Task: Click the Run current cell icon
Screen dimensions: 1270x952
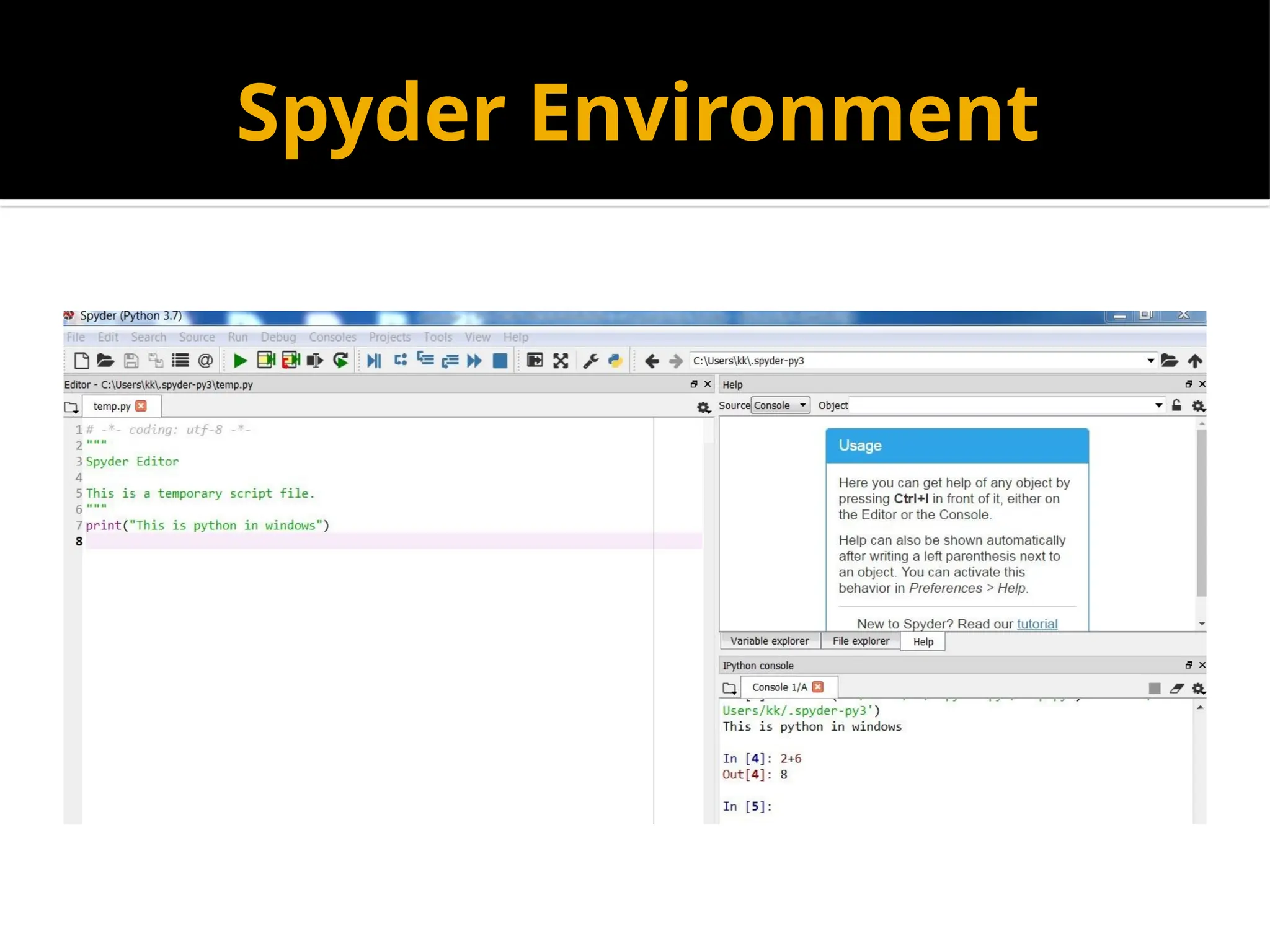Action: point(266,361)
